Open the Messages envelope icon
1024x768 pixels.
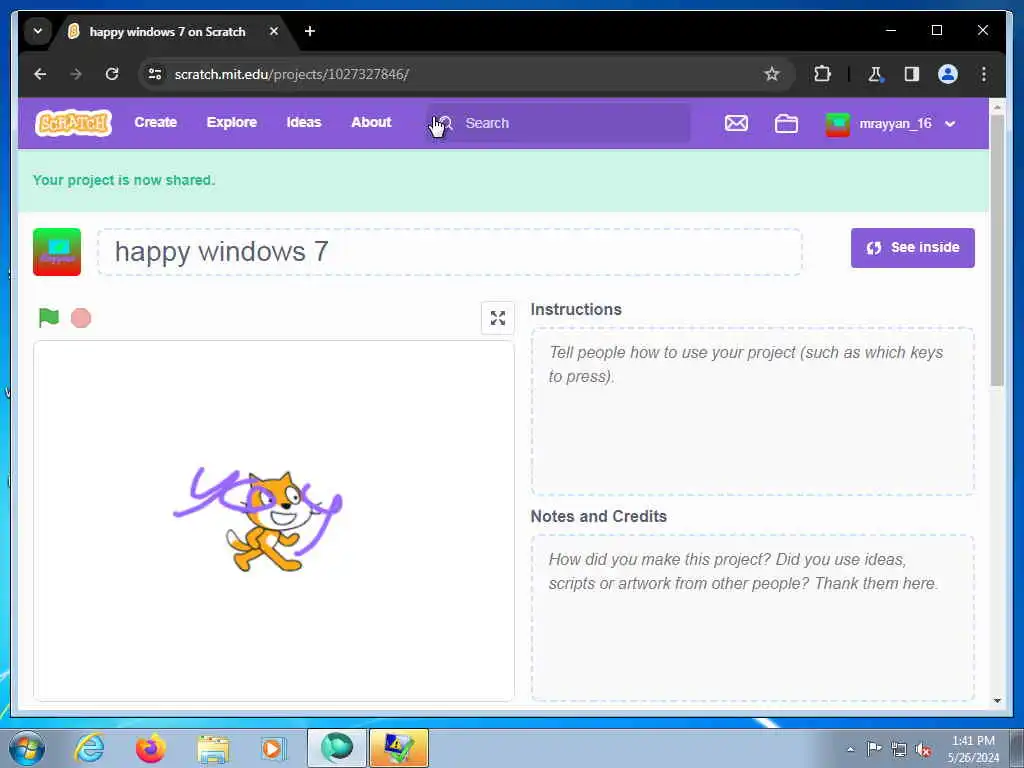click(736, 123)
